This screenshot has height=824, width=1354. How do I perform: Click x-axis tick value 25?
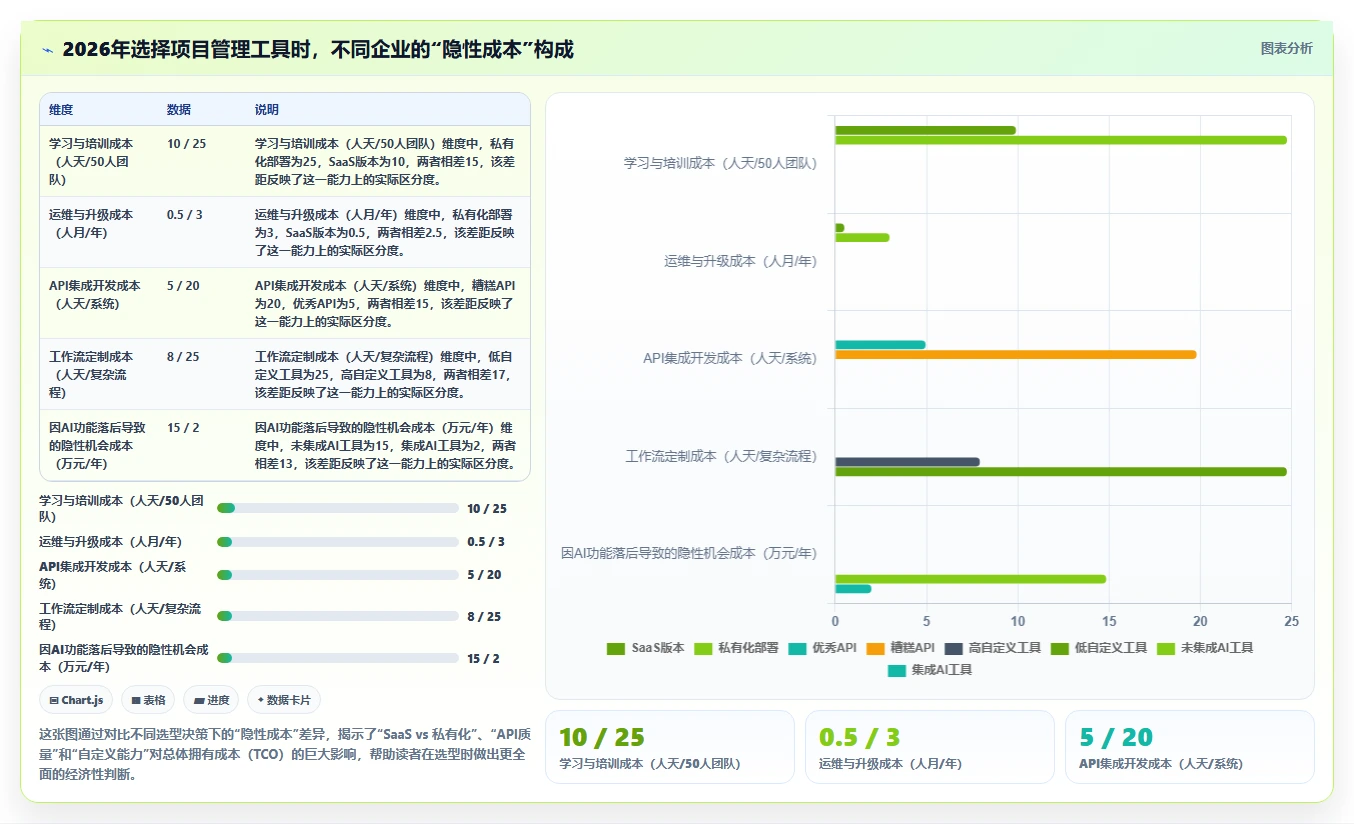pyautogui.click(x=1291, y=621)
